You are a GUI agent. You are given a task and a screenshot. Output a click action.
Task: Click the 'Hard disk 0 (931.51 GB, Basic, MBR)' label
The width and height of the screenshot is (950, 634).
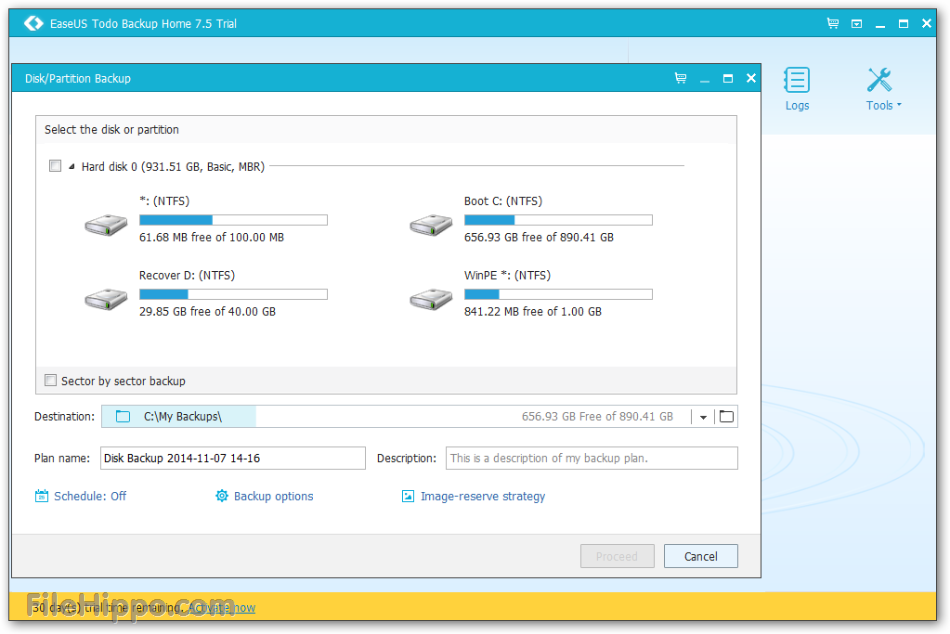173,167
